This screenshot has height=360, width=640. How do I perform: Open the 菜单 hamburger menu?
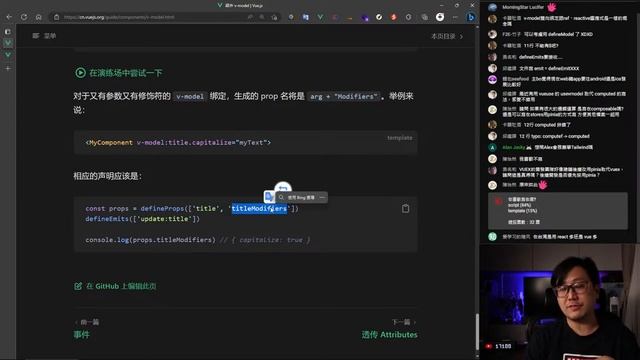pos(44,36)
